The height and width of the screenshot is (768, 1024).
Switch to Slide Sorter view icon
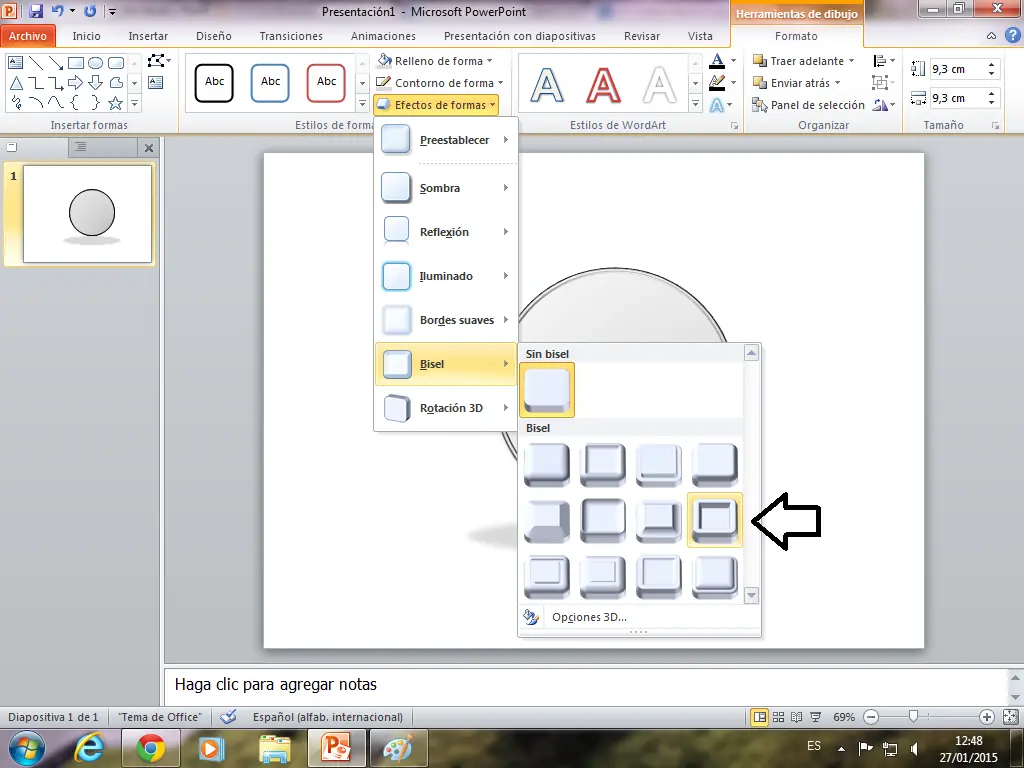[x=778, y=717]
